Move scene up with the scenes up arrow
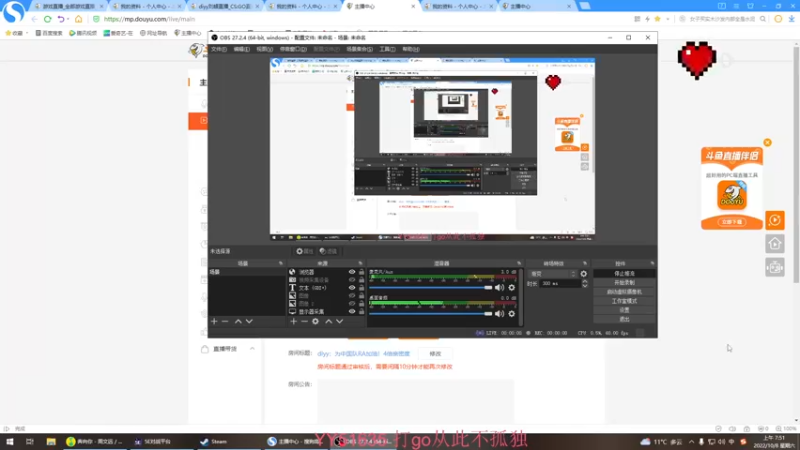 tap(238, 321)
